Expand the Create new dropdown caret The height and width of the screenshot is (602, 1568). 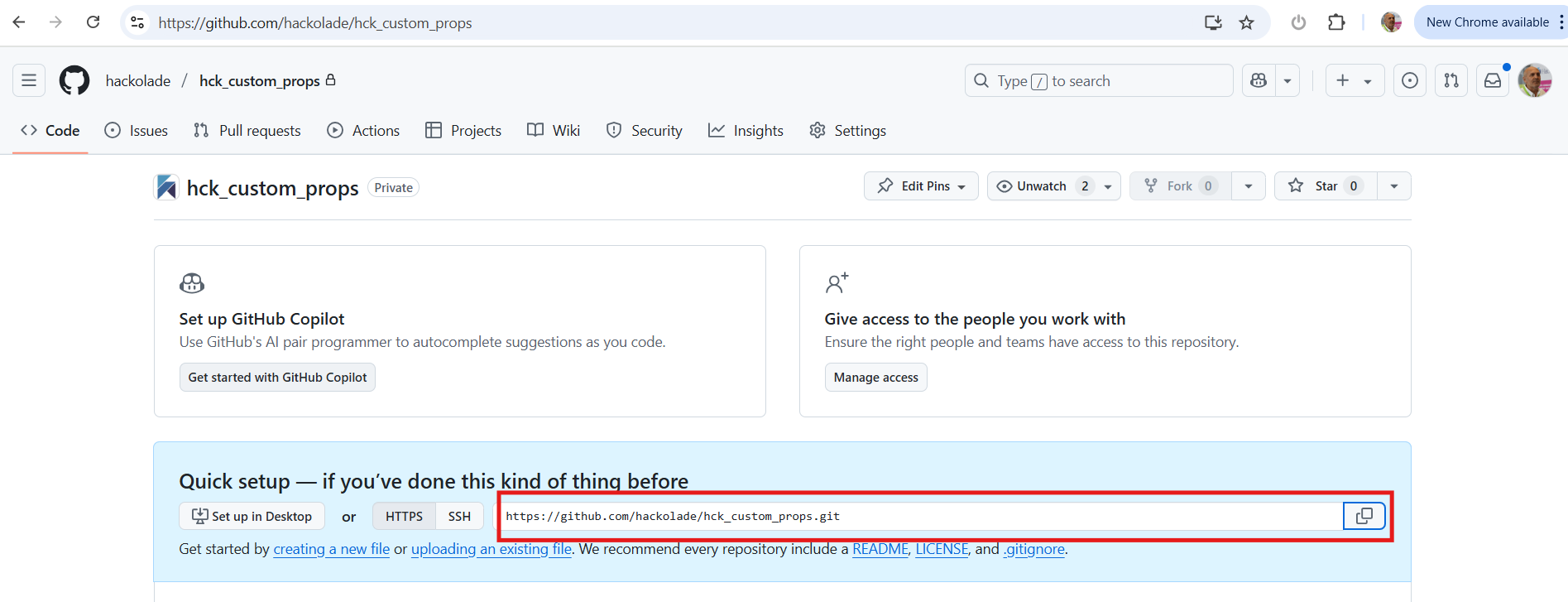pos(1368,81)
